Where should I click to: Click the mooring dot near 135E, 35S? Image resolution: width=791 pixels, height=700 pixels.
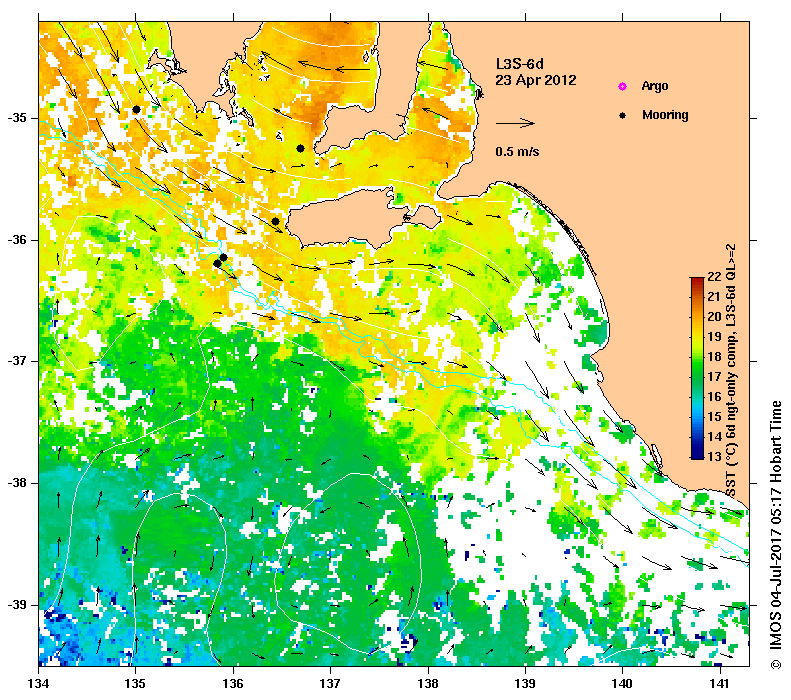pos(136,109)
